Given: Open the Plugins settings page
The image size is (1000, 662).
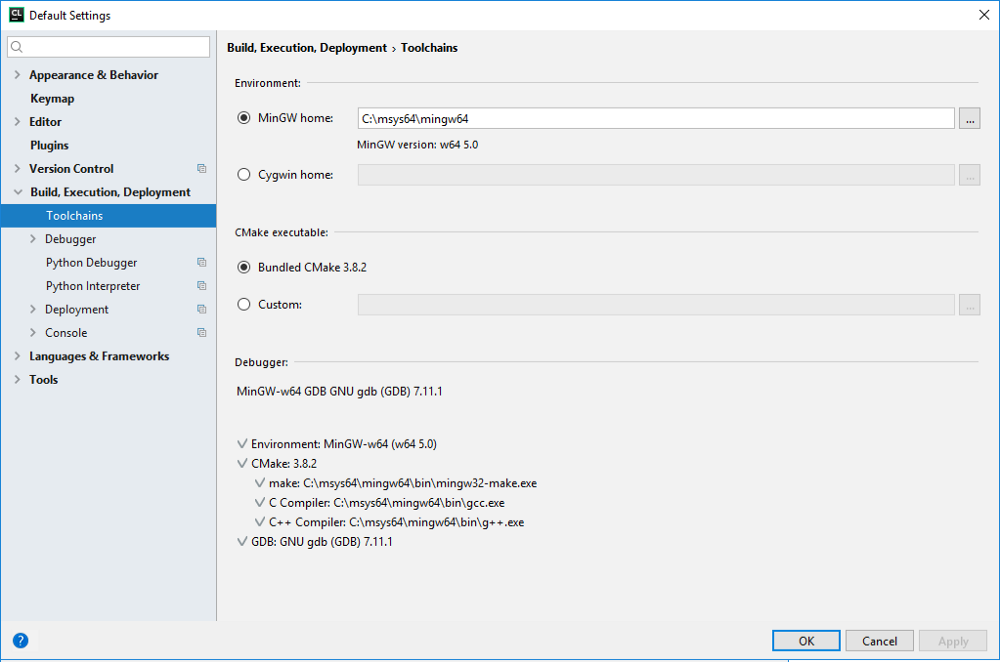Looking at the screenshot, I should click(x=49, y=145).
